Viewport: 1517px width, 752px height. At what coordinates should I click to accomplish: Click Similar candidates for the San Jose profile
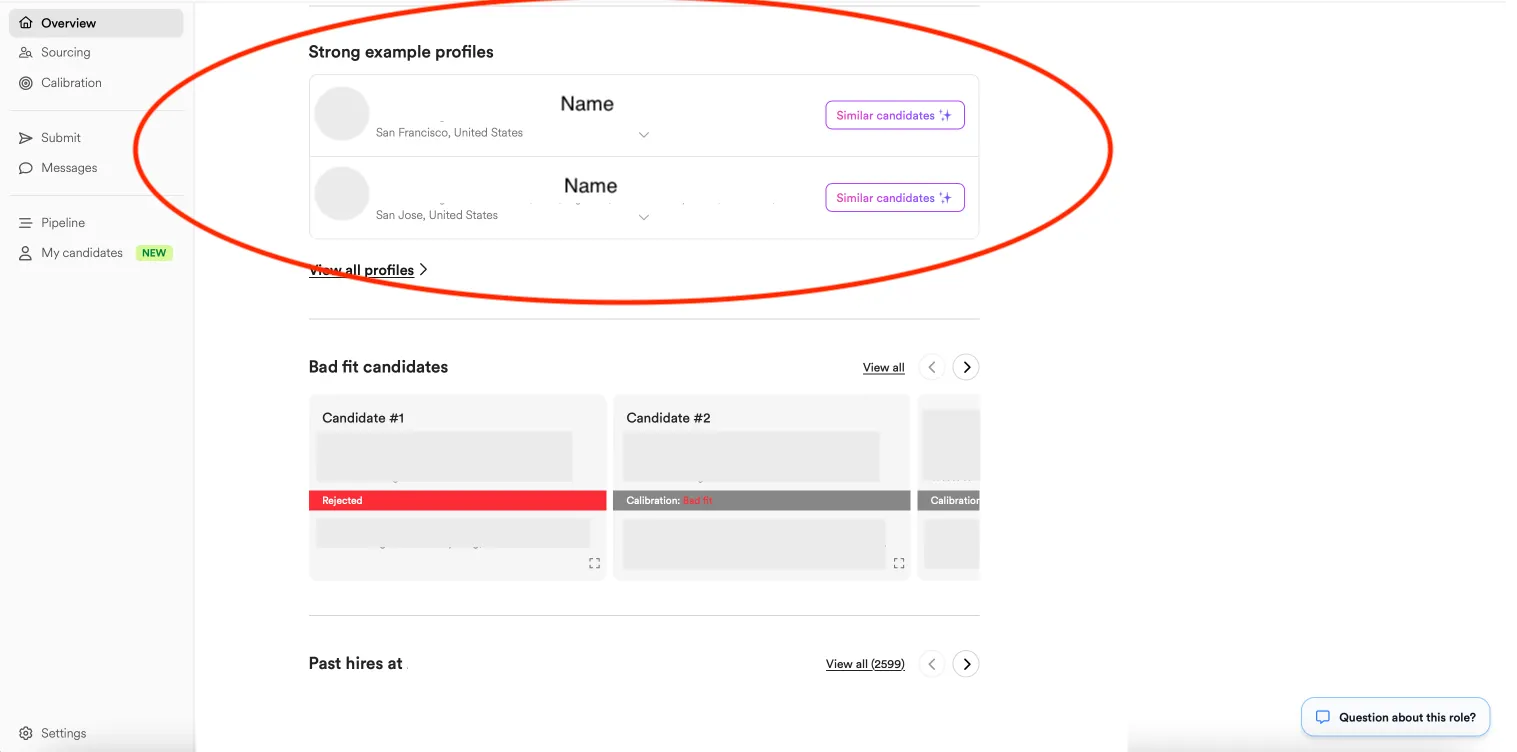coord(894,197)
